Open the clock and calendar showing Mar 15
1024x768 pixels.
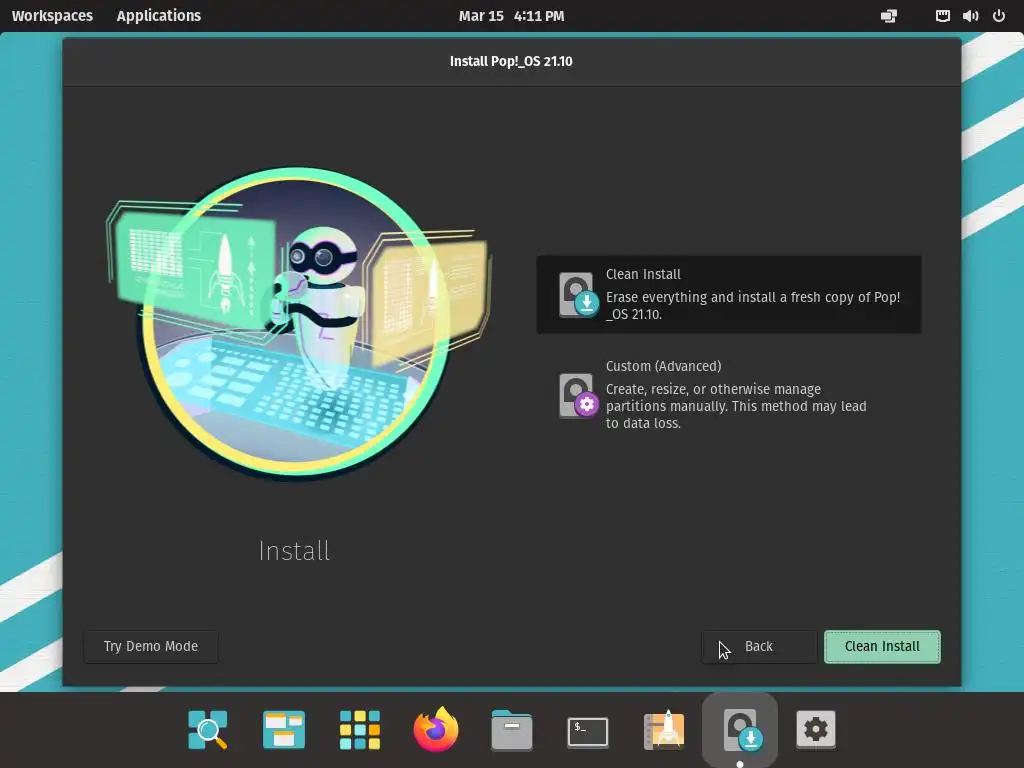[x=511, y=16]
